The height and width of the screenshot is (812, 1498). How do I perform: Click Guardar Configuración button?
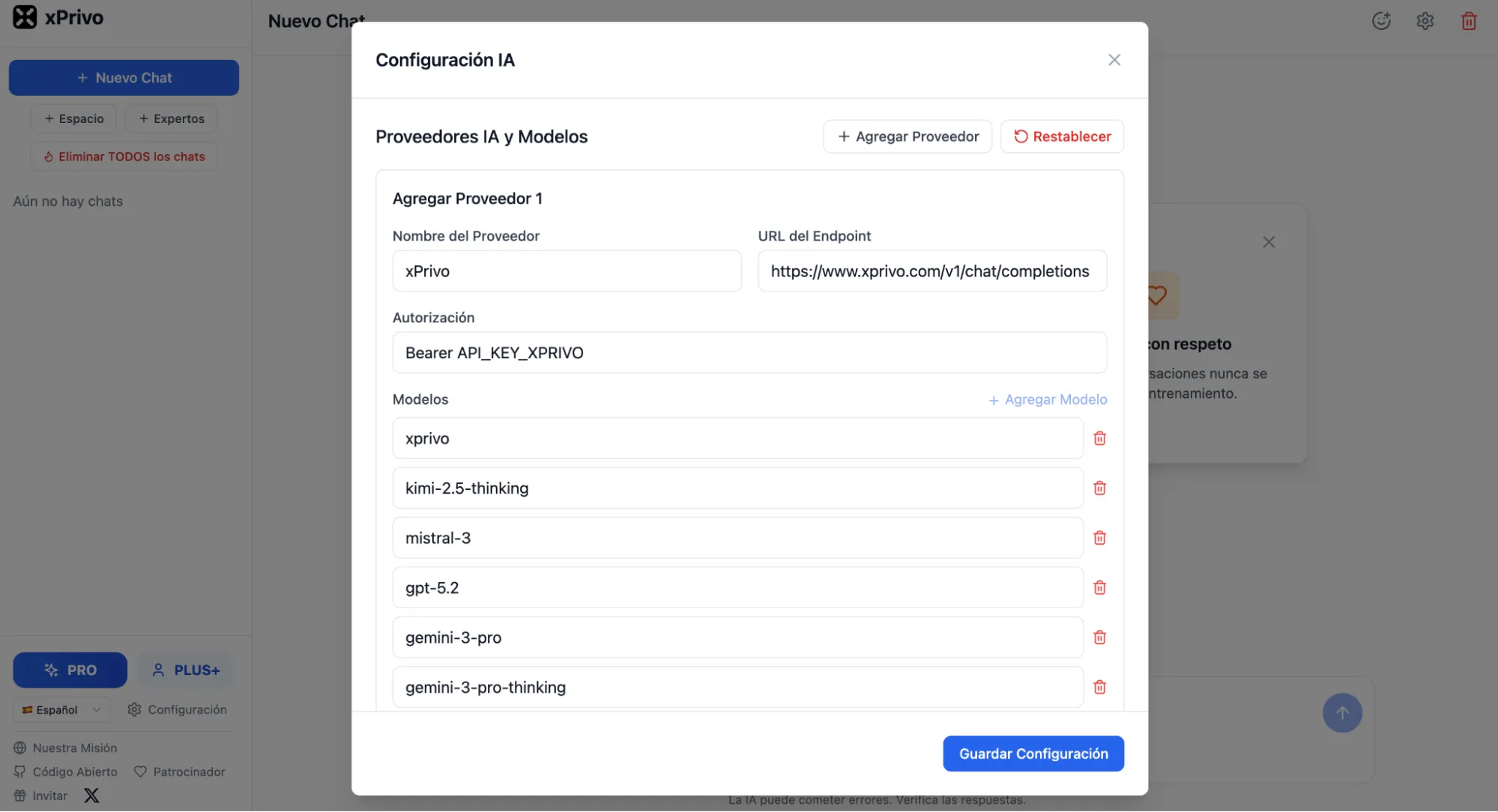[1033, 754]
